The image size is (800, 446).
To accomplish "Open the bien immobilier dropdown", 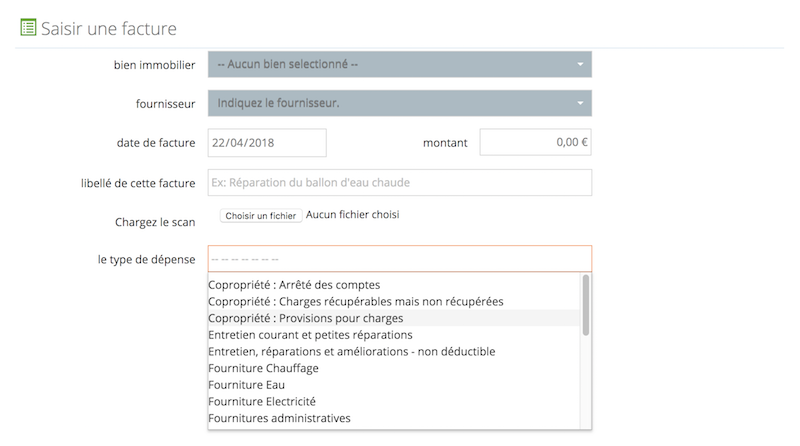I will [x=399, y=64].
